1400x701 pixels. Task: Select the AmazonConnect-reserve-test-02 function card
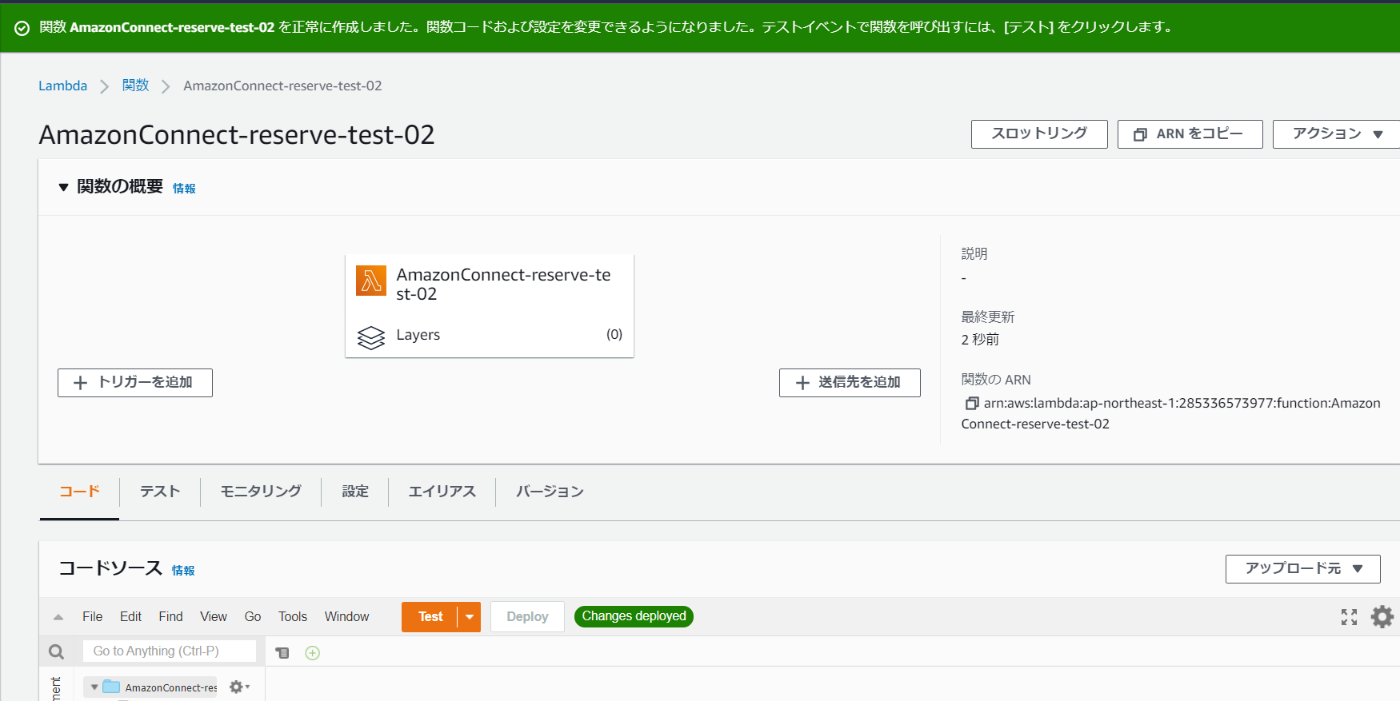pyautogui.click(x=490, y=306)
